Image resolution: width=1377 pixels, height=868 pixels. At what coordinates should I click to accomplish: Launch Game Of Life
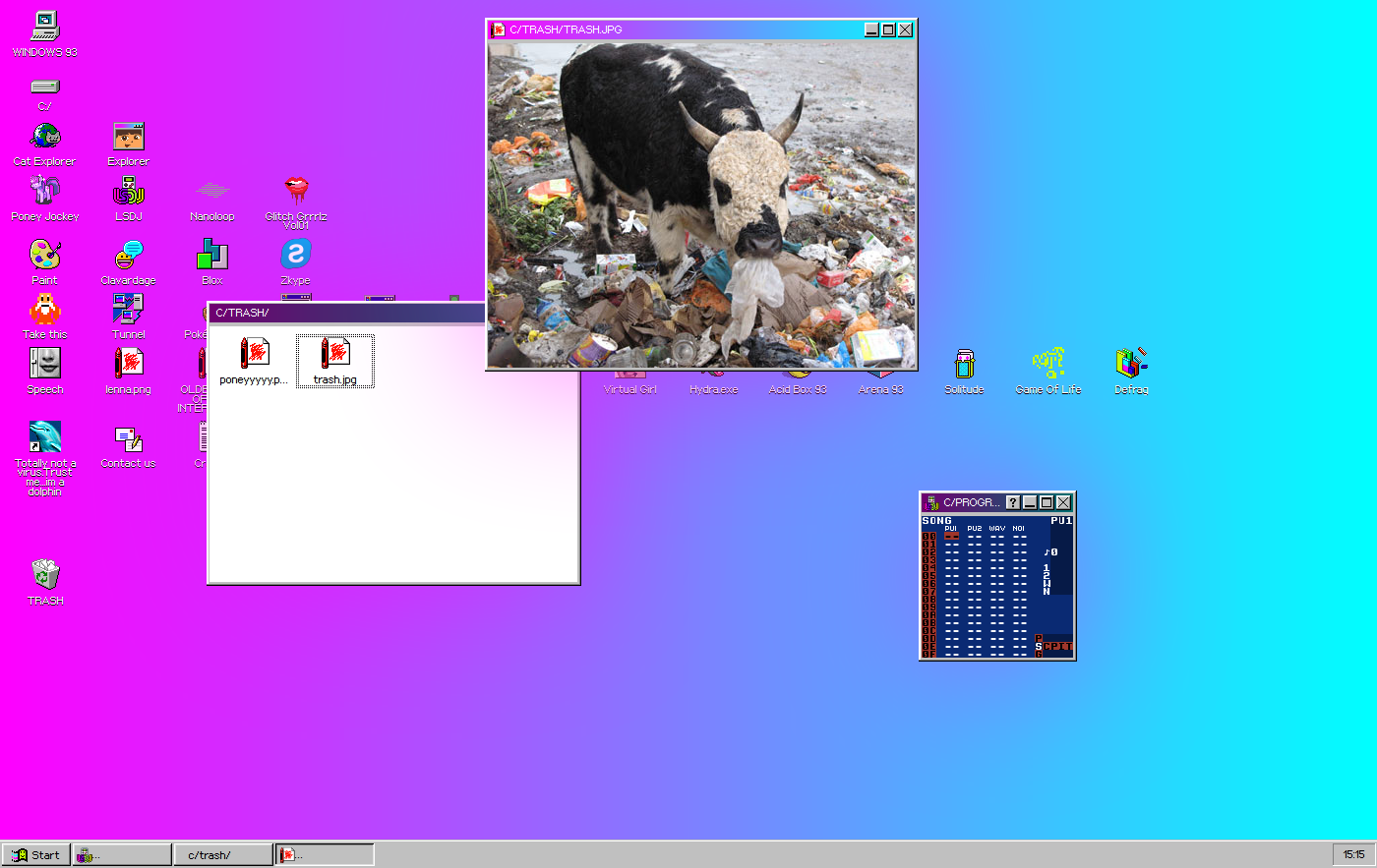(x=1048, y=364)
